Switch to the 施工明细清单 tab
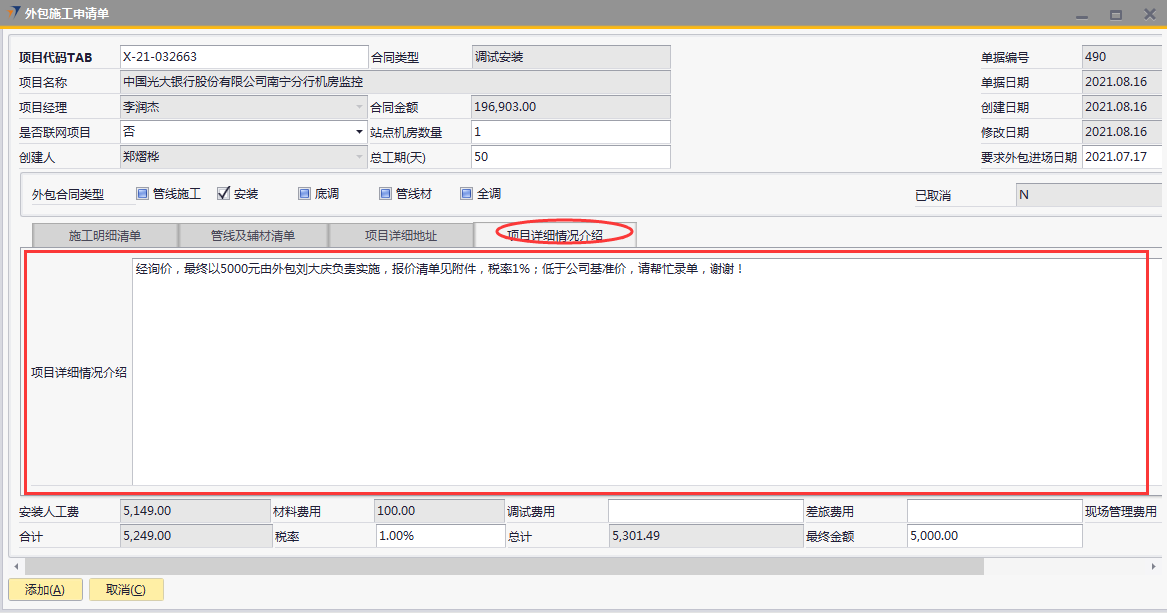Screen dimensions: 1167x614 click(x=105, y=236)
